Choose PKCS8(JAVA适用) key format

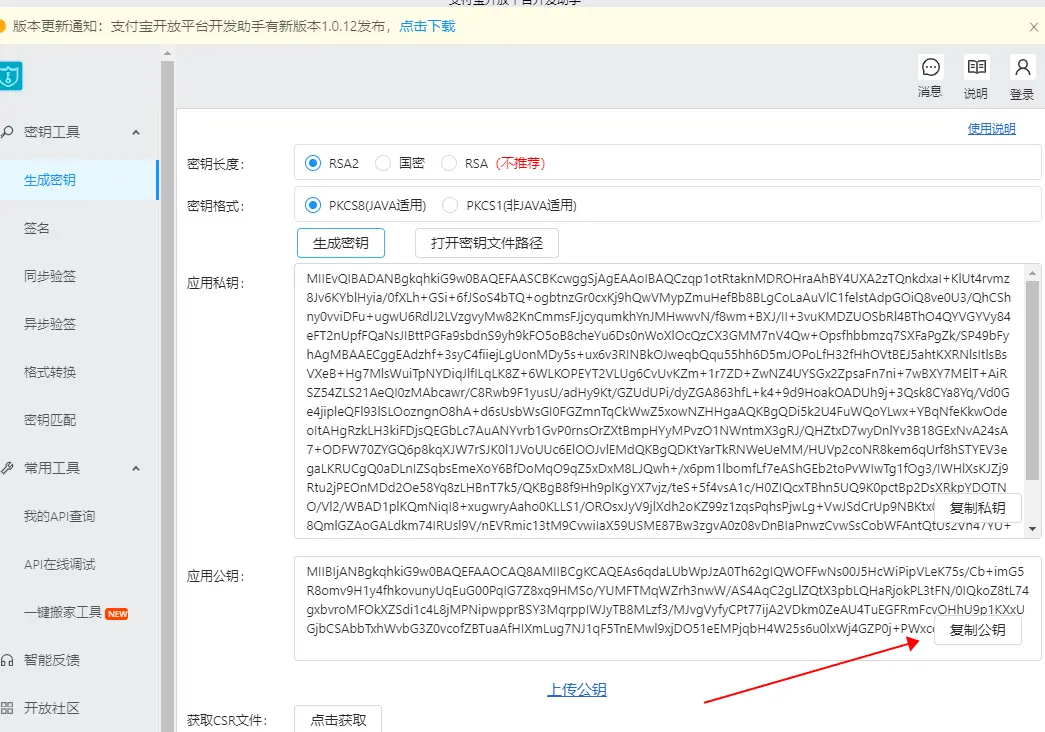click(x=313, y=205)
